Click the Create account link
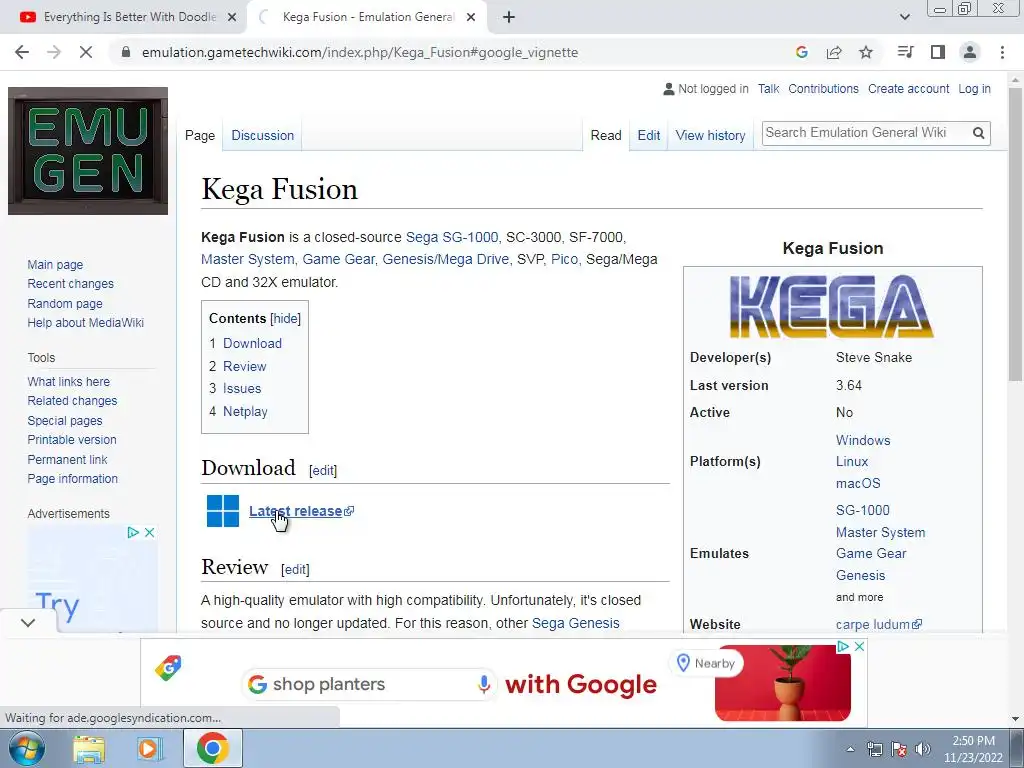 pyautogui.click(x=908, y=89)
